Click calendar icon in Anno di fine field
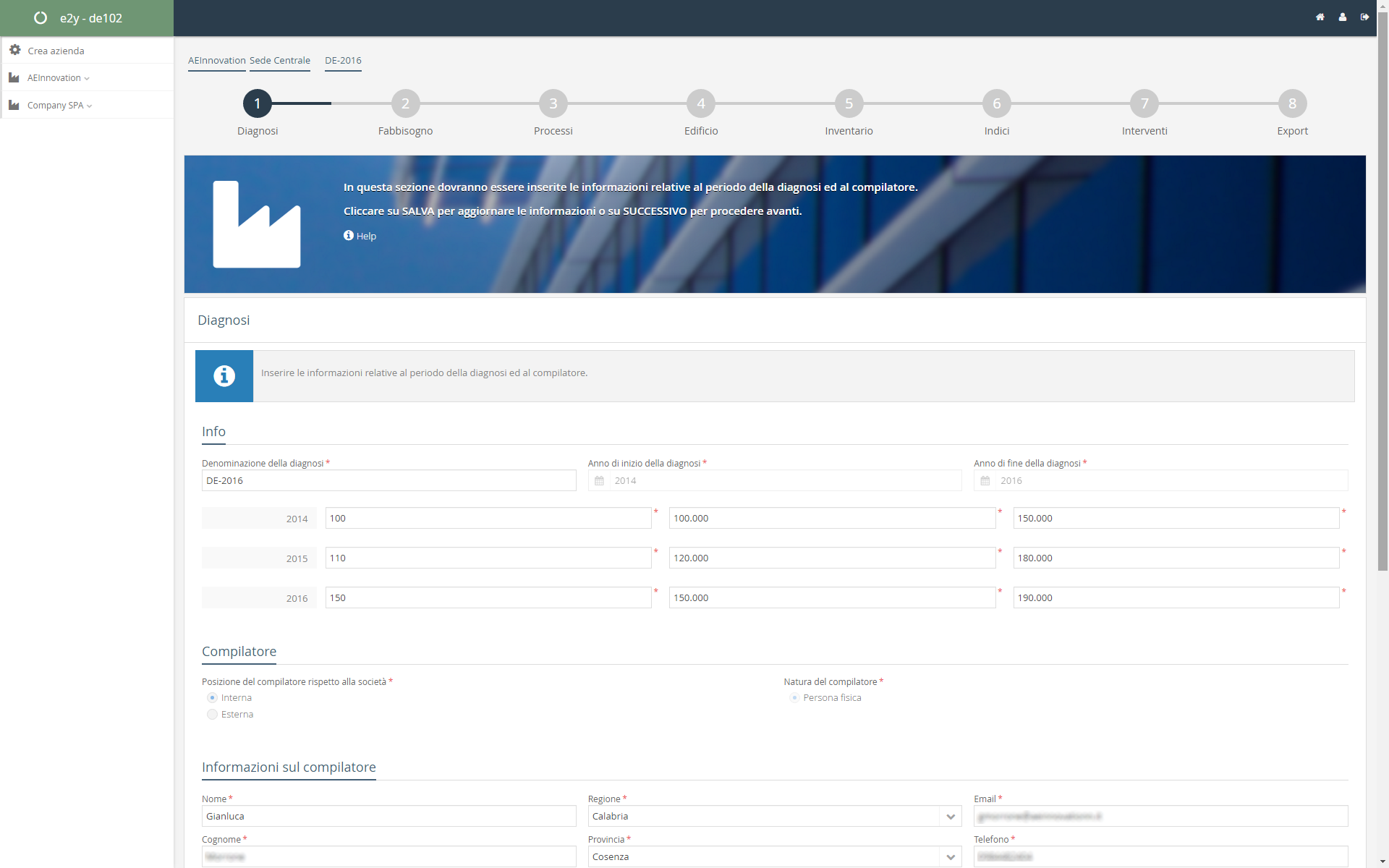The image size is (1389, 868). click(985, 481)
